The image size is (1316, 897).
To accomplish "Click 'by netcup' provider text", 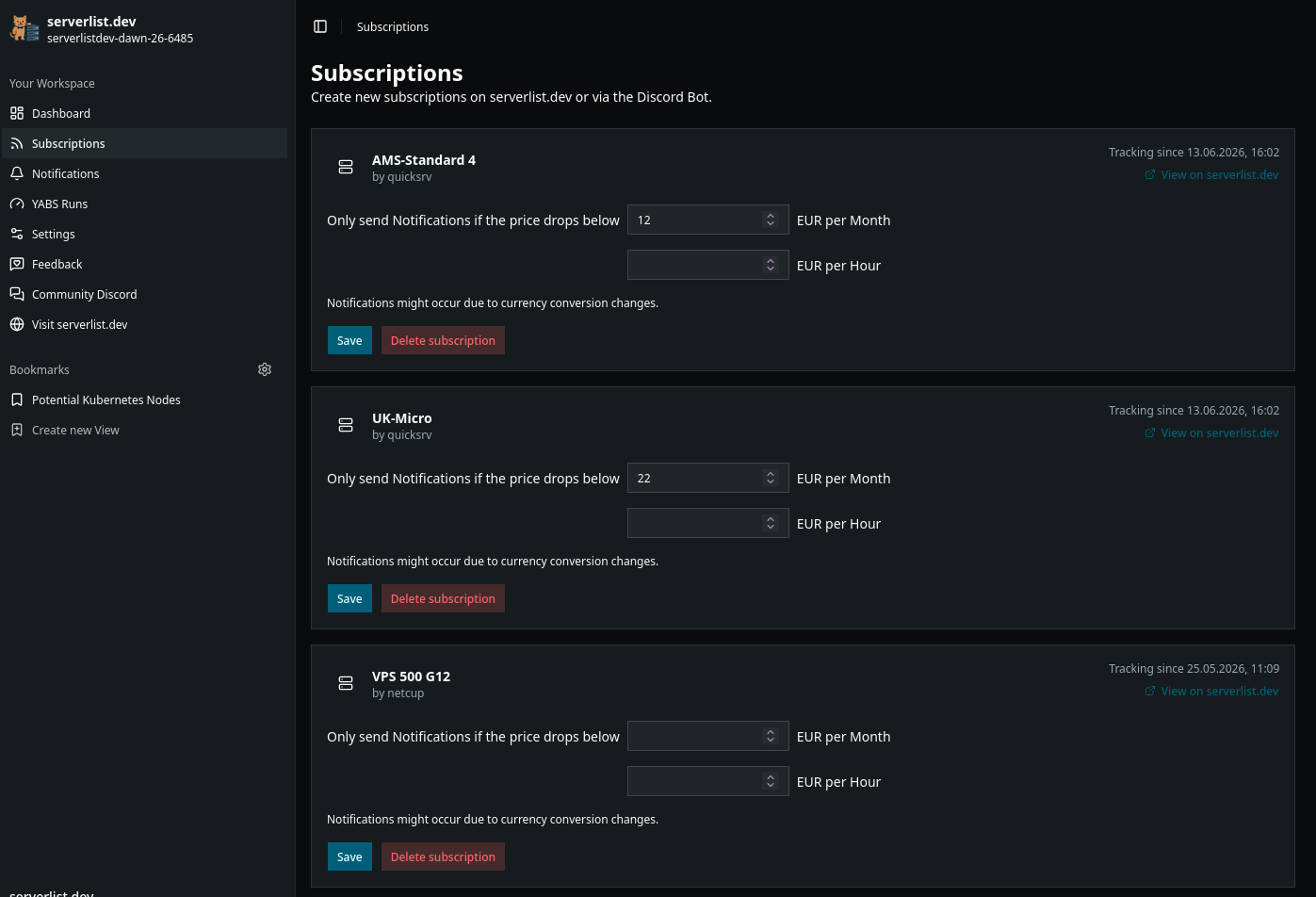I will (398, 693).
